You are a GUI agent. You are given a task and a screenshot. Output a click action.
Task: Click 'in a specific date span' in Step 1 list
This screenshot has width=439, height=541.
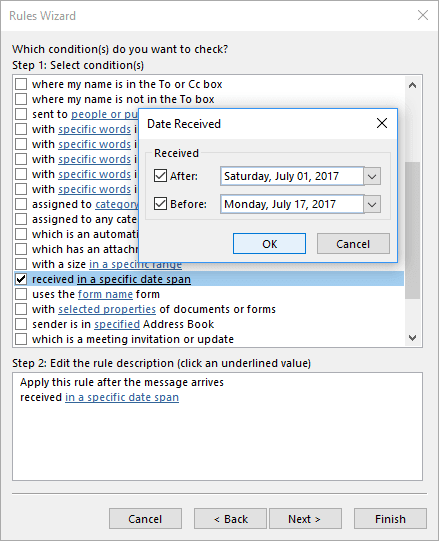pos(134,279)
